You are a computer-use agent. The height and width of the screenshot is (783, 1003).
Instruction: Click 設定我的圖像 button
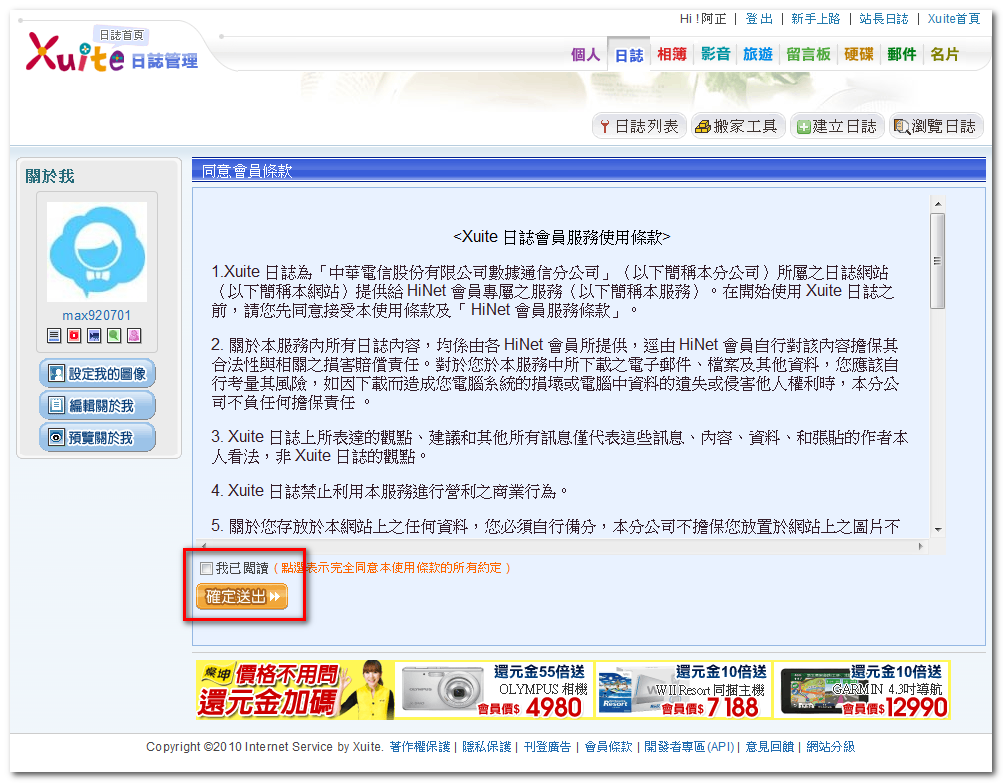[97, 374]
